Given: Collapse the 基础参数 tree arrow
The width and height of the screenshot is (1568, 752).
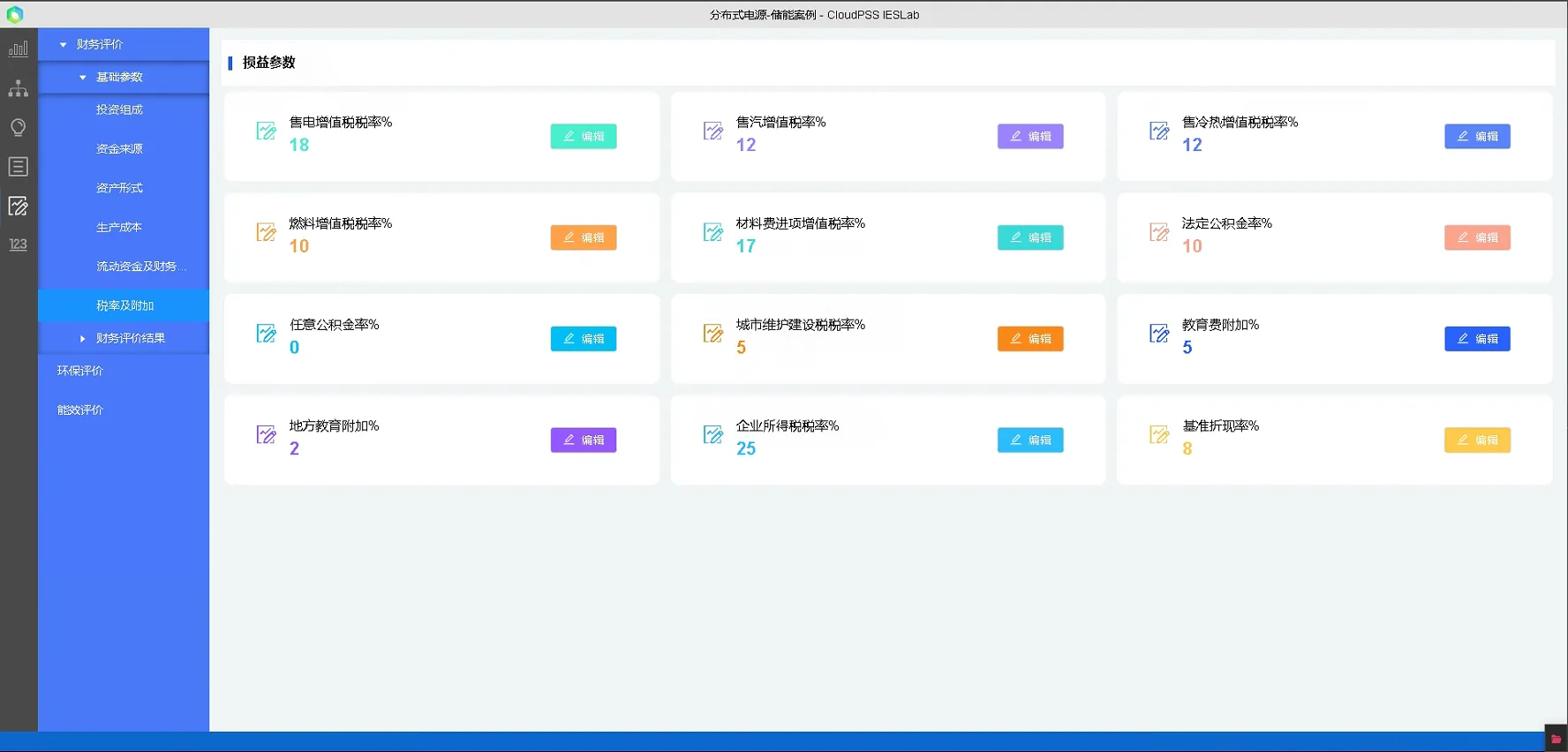Looking at the screenshot, I should (83, 77).
